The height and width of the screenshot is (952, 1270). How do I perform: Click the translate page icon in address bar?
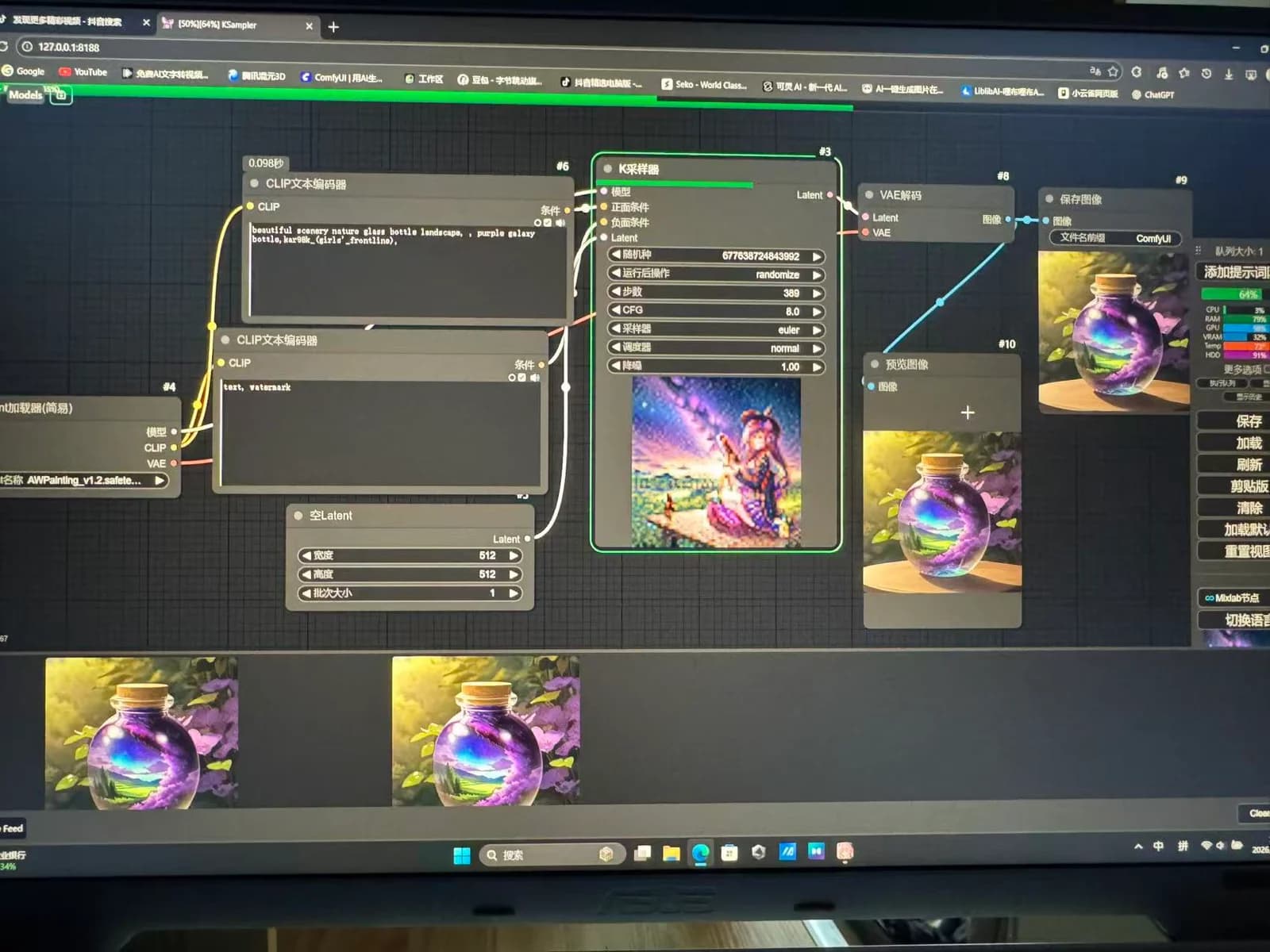click(1095, 71)
